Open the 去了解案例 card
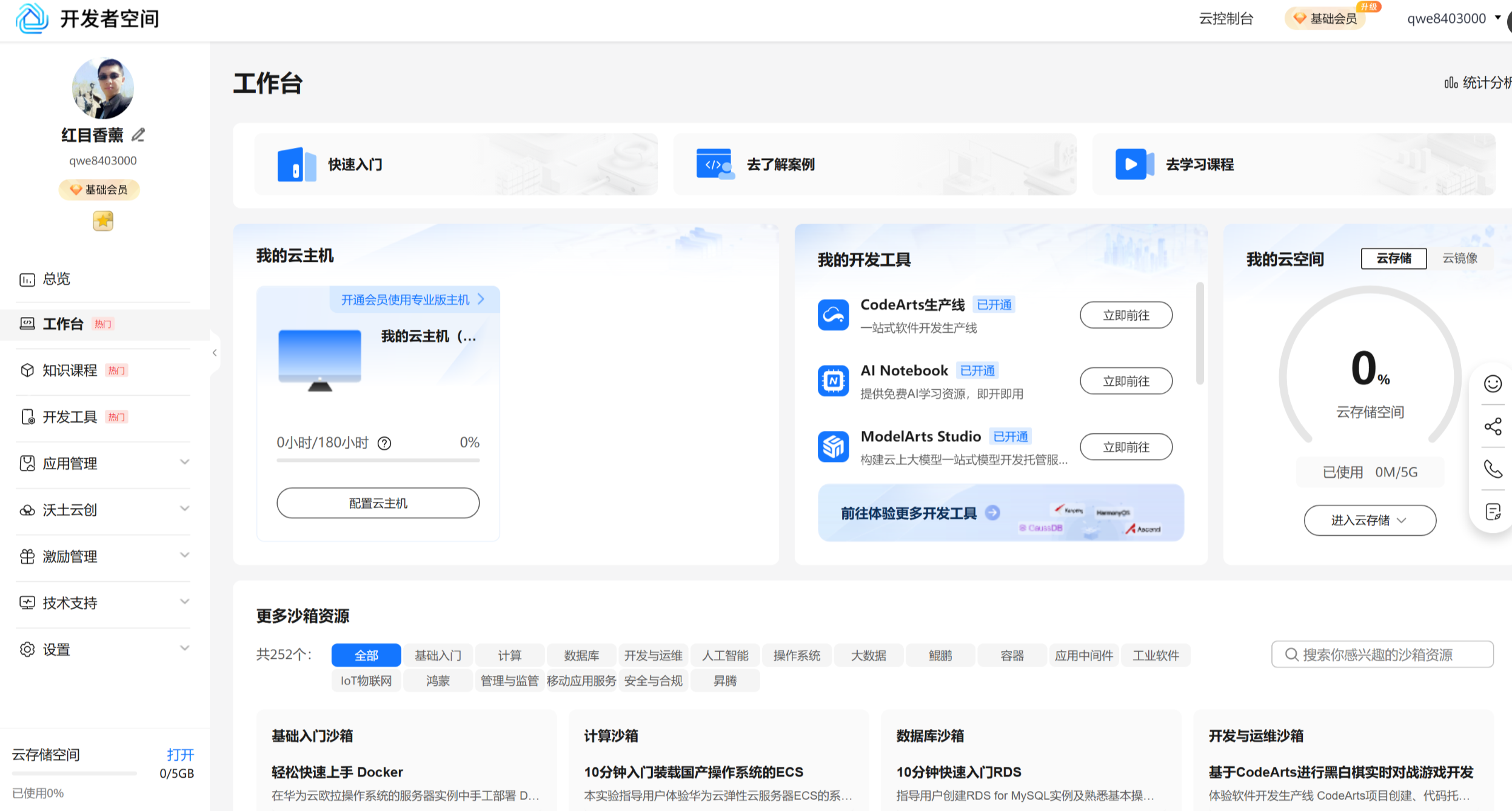Image resolution: width=1512 pixels, height=811 pixels. (875, 164)
